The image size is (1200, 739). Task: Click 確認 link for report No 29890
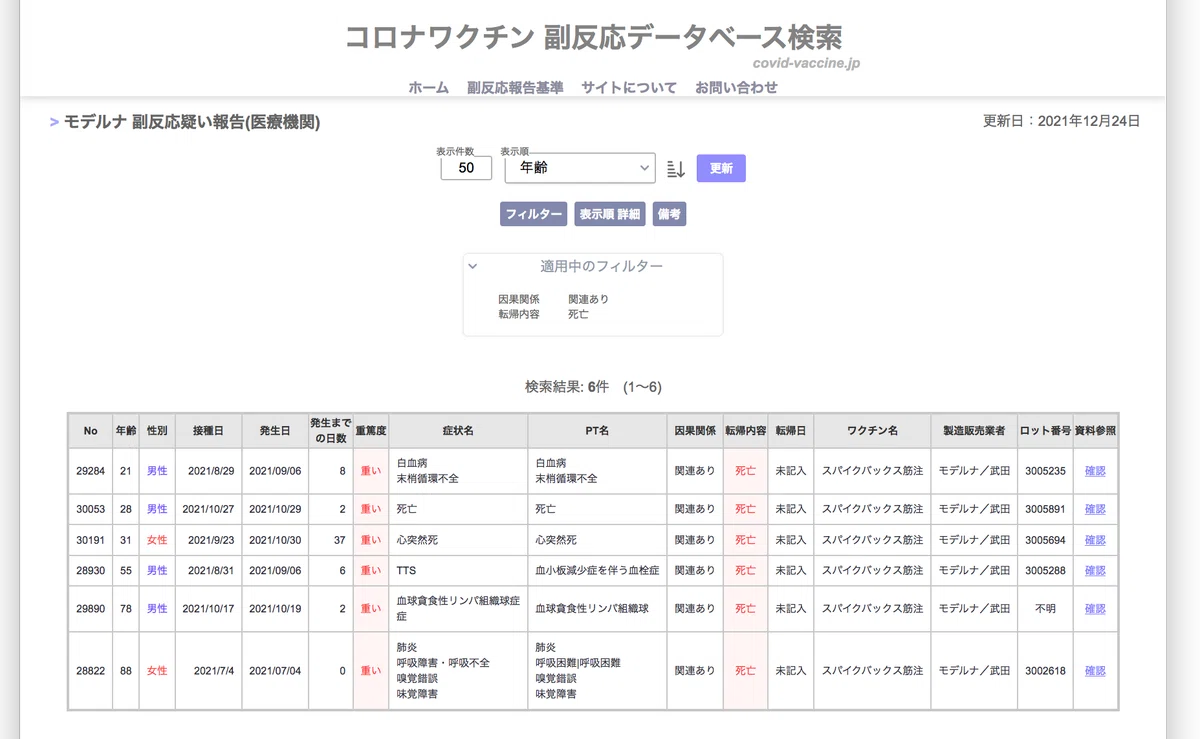click(1095, 608)
